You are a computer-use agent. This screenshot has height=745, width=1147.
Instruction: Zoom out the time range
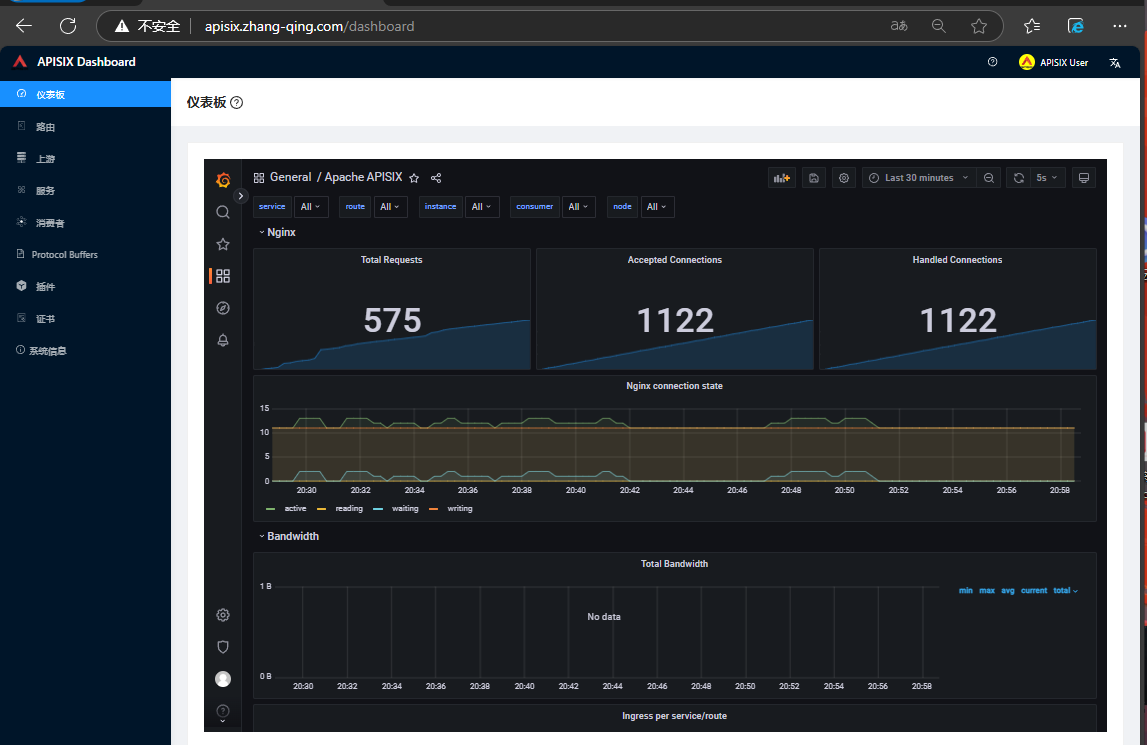(x=989, y=178)
